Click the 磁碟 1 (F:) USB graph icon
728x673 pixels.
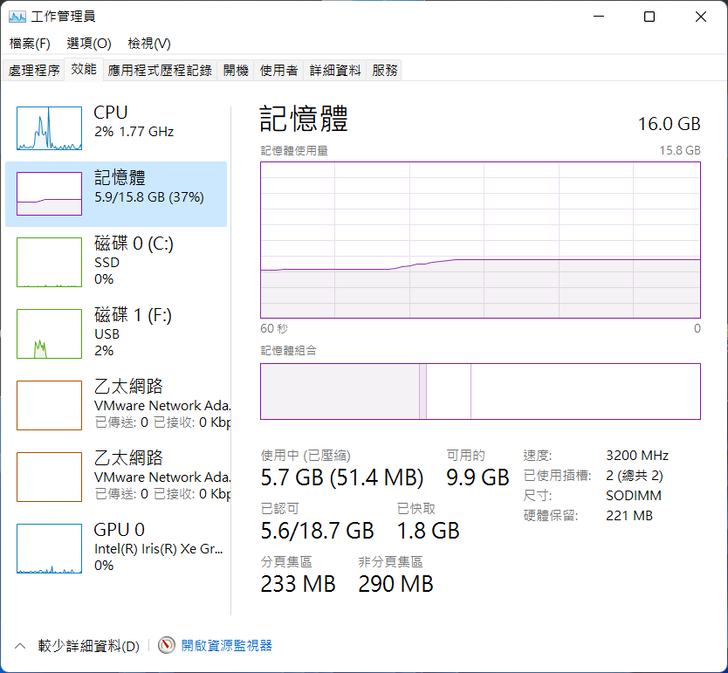(x=49, y=334)
